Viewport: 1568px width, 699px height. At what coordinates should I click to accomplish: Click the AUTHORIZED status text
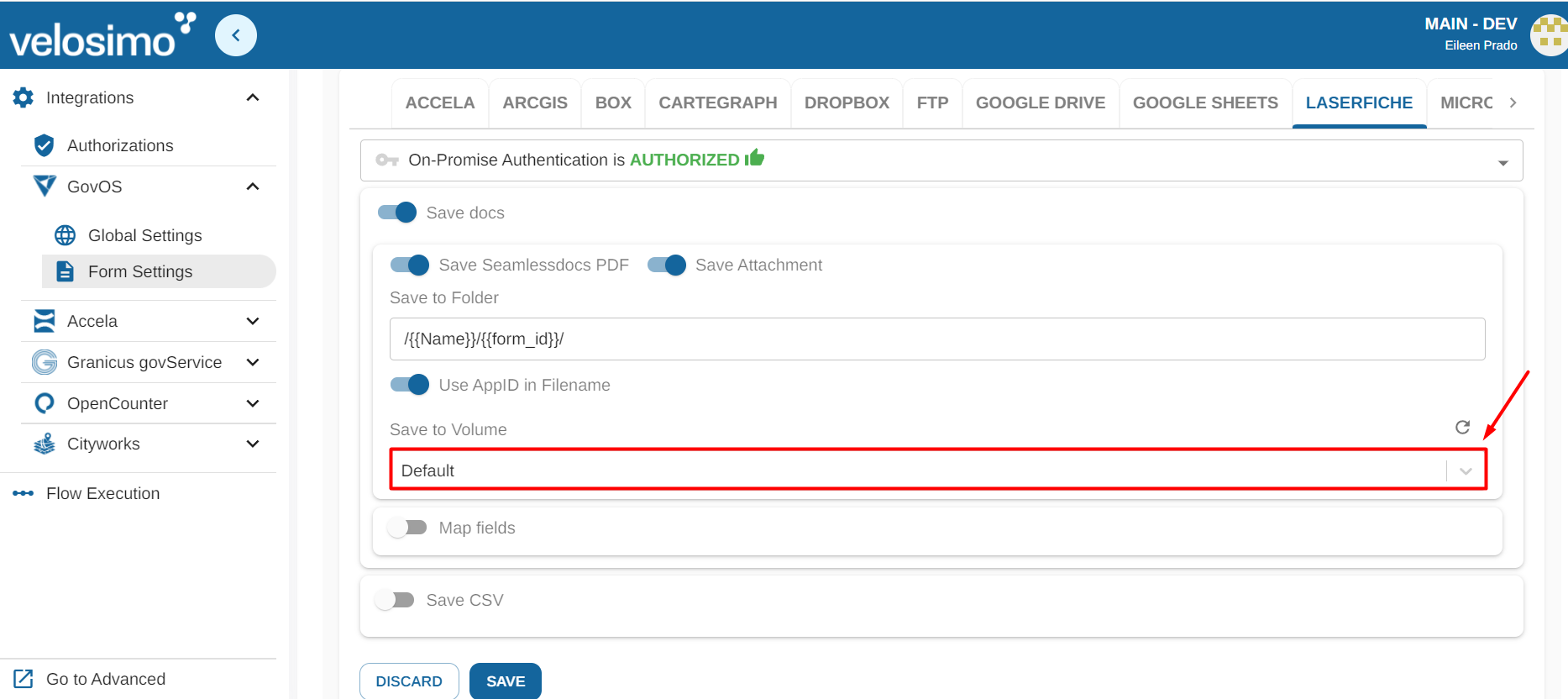[684, 160]
